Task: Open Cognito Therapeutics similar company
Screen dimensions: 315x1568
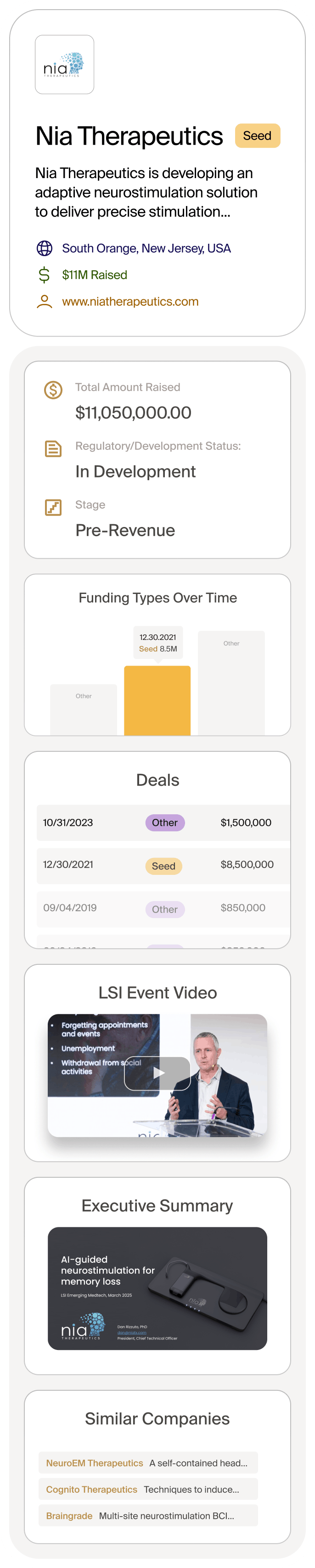Action: [x=92, y=1490]
